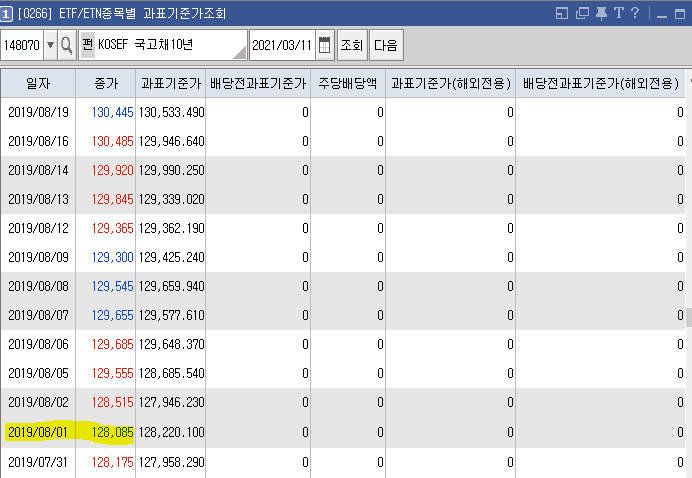Click tax base value 129,990.250

pos(171,170)
